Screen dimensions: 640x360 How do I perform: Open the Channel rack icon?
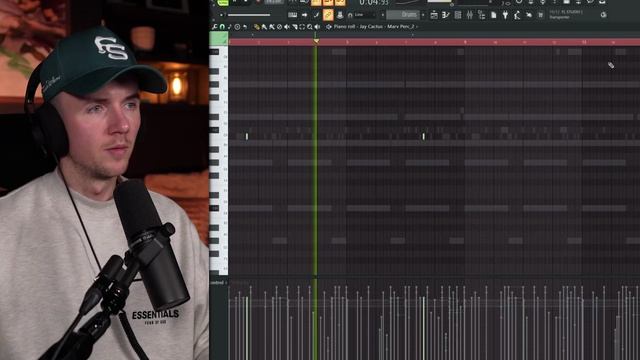coord(458,15)
